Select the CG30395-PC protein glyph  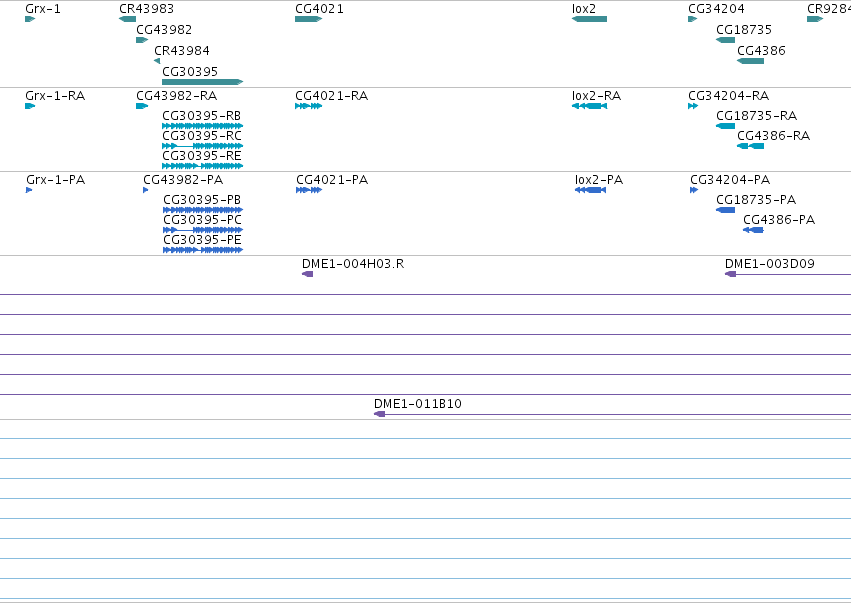point(203,230)
